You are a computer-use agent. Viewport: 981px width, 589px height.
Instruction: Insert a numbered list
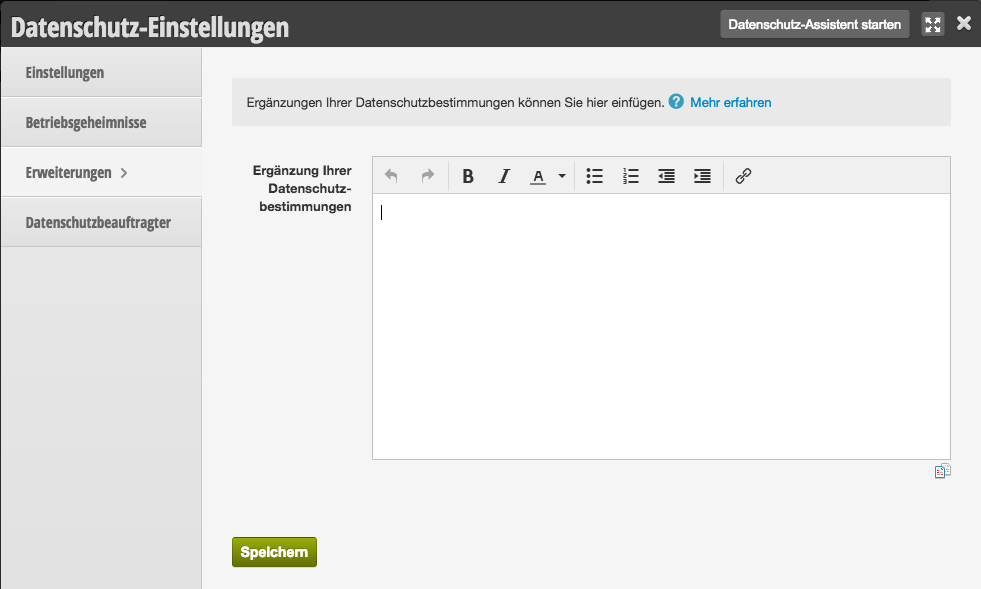[x=631, y=177]
